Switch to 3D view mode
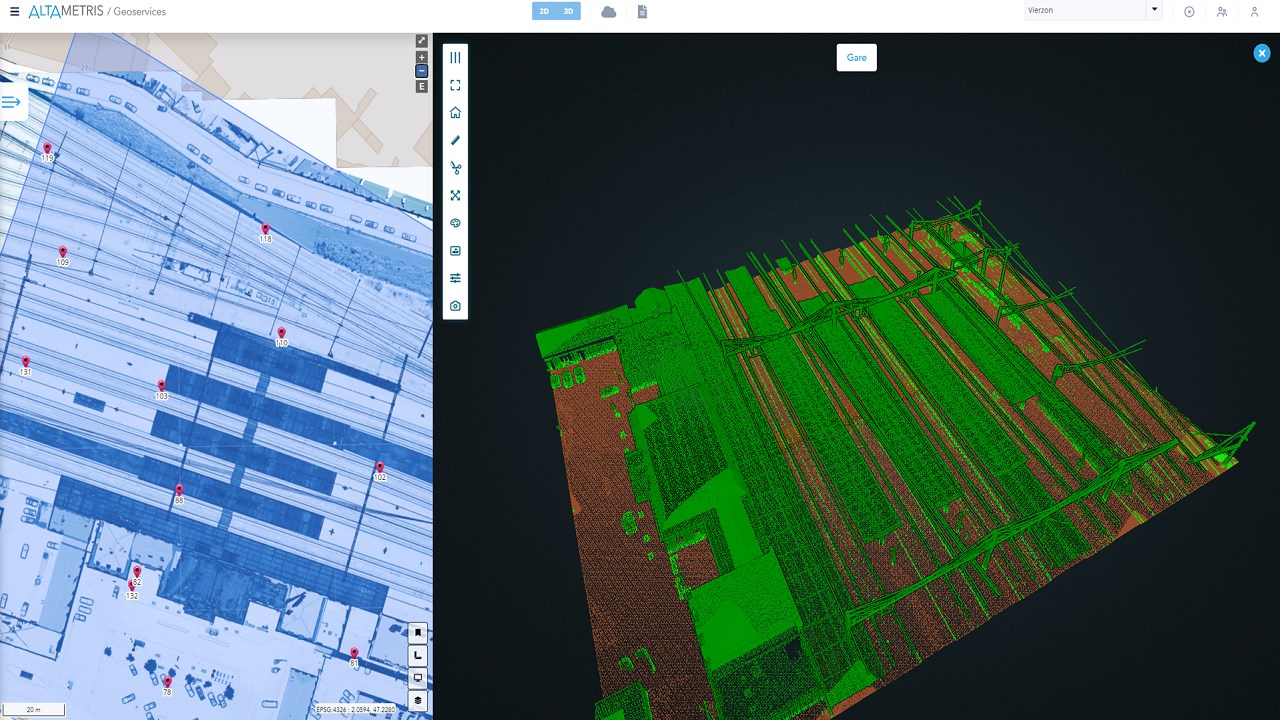 point(569,11)
